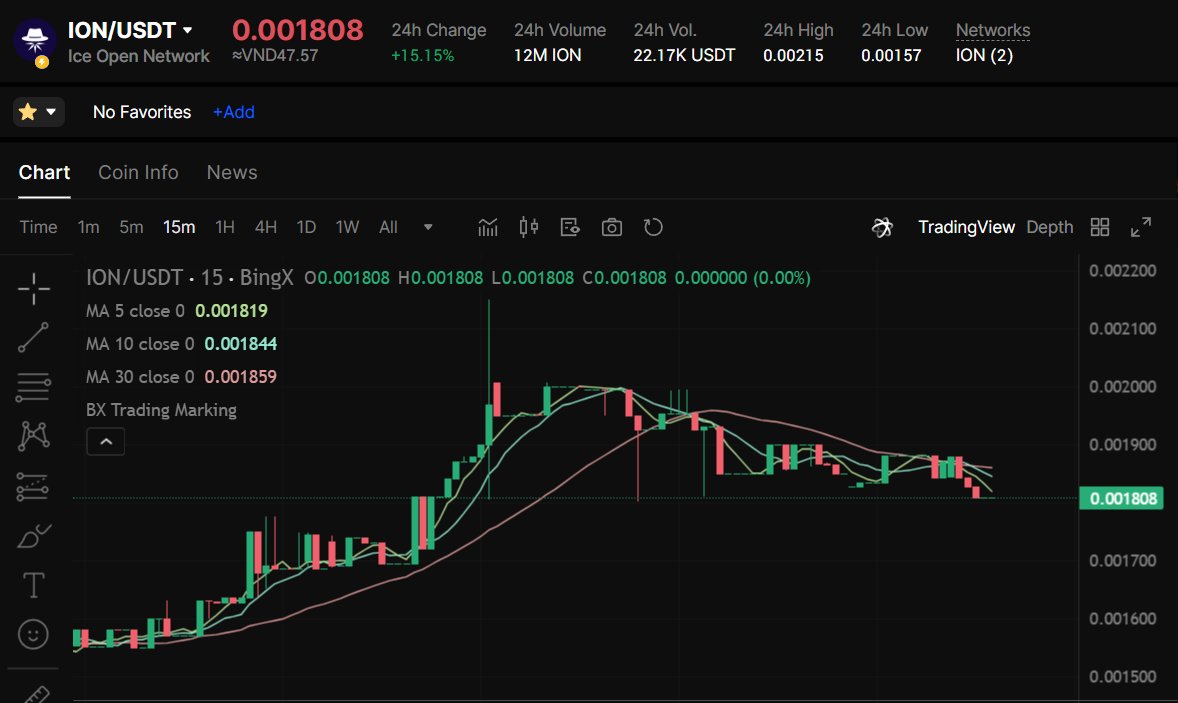
Task: Choose the XABCD pattern tool
Action: point(34,436)
